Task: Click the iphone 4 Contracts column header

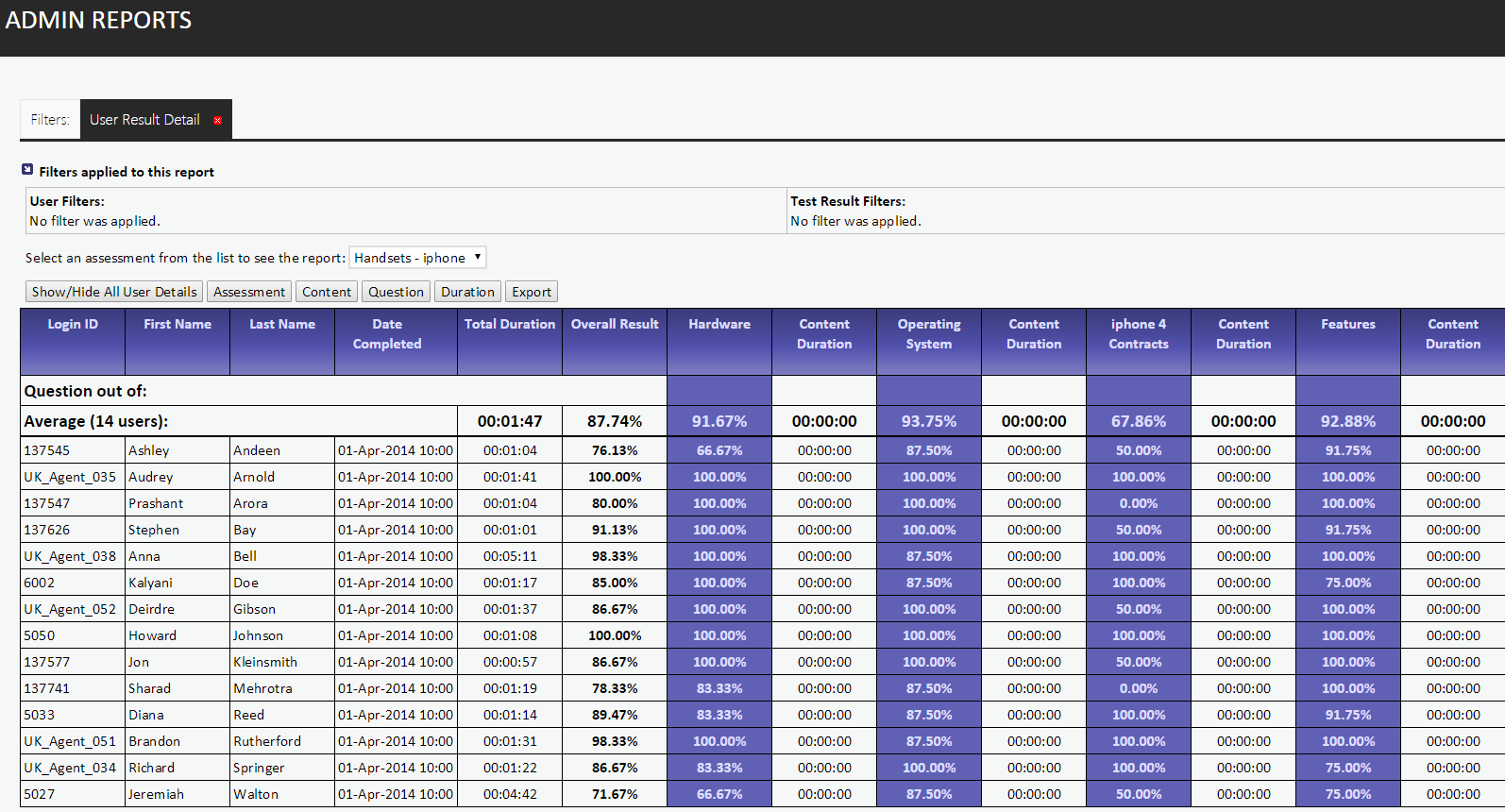Action: (1139, 334)
